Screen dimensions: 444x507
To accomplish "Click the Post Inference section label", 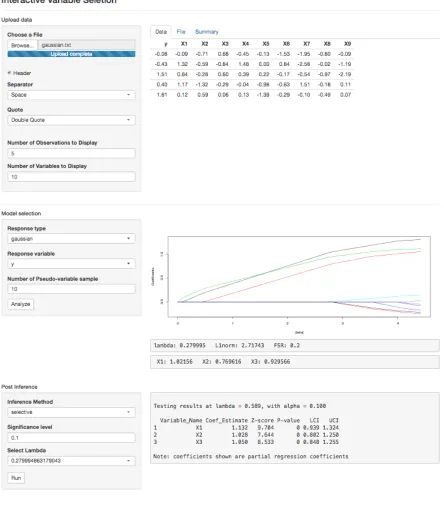I will click(x=19, y=387).
